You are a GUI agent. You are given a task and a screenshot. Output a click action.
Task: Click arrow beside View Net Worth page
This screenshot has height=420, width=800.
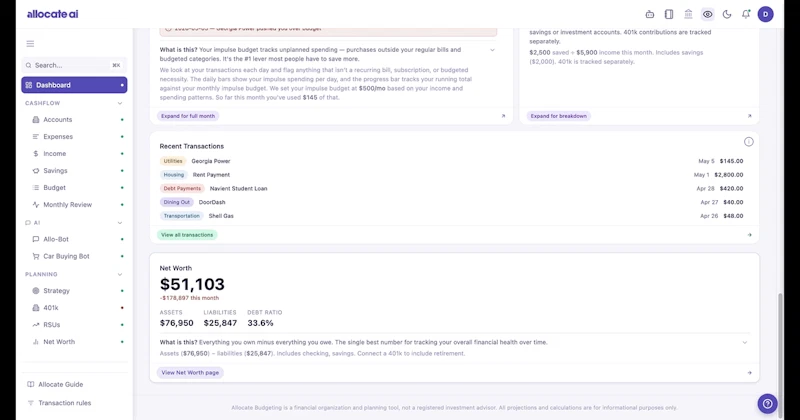pyautogui.click(x=749, y=373)
